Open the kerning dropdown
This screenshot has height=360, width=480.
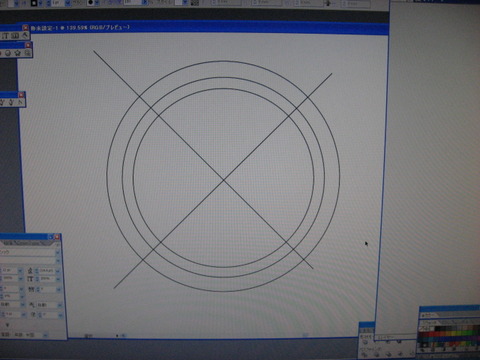[x=21, y=289]
